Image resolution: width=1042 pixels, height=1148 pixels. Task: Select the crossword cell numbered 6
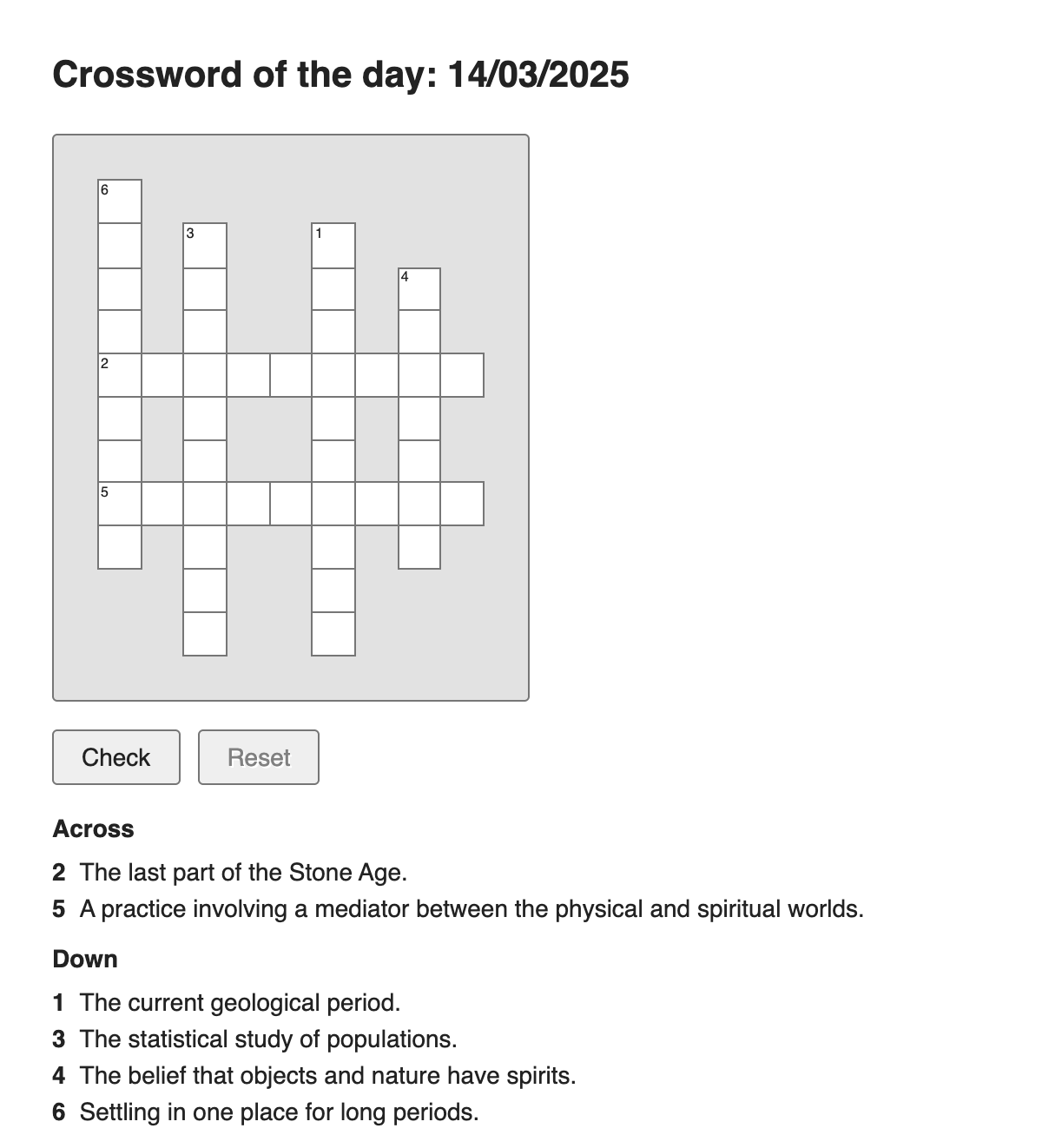click(x=120, y=201)
